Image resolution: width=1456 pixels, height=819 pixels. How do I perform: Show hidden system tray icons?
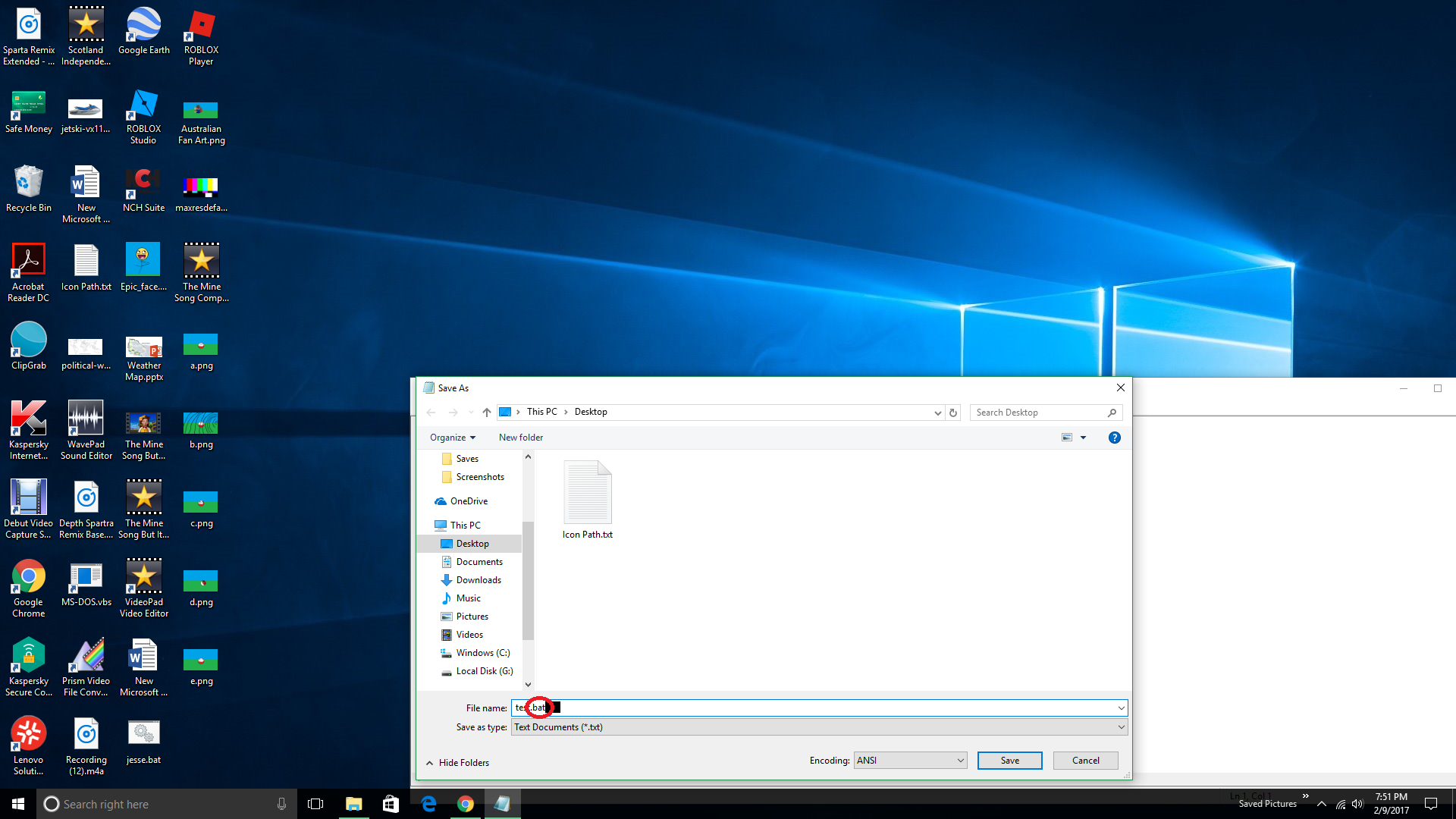point(1322,804)
